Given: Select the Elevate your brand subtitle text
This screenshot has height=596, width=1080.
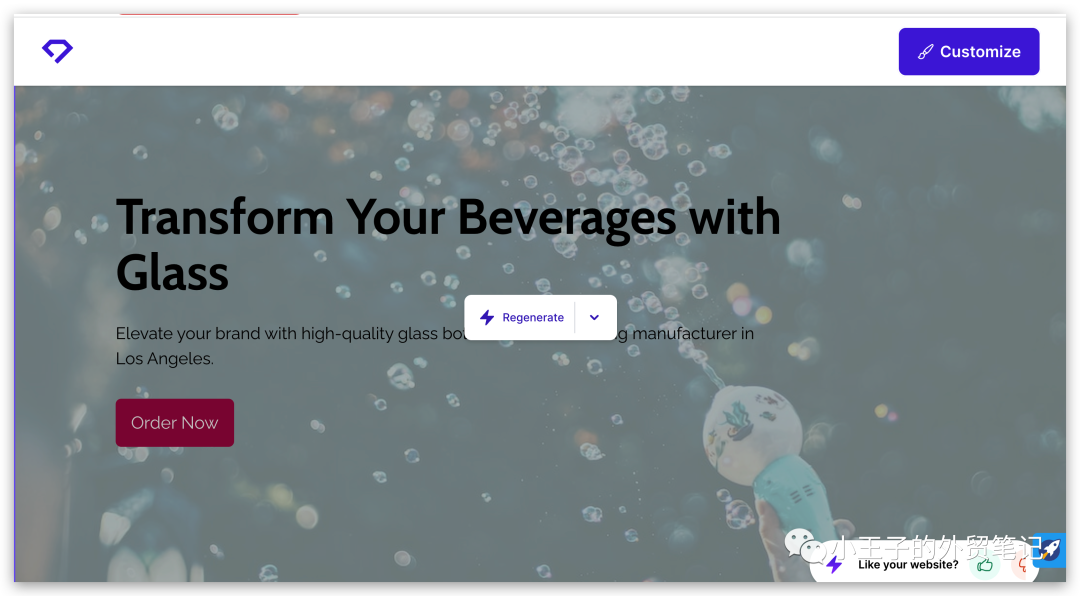Looking at the screenshot, I should (435, 346).
